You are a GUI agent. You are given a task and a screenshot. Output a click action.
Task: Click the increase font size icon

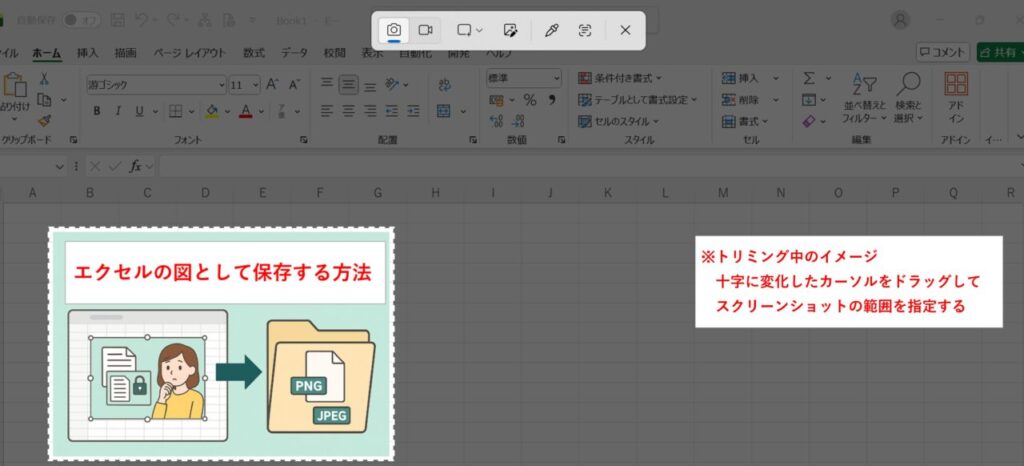272,84
